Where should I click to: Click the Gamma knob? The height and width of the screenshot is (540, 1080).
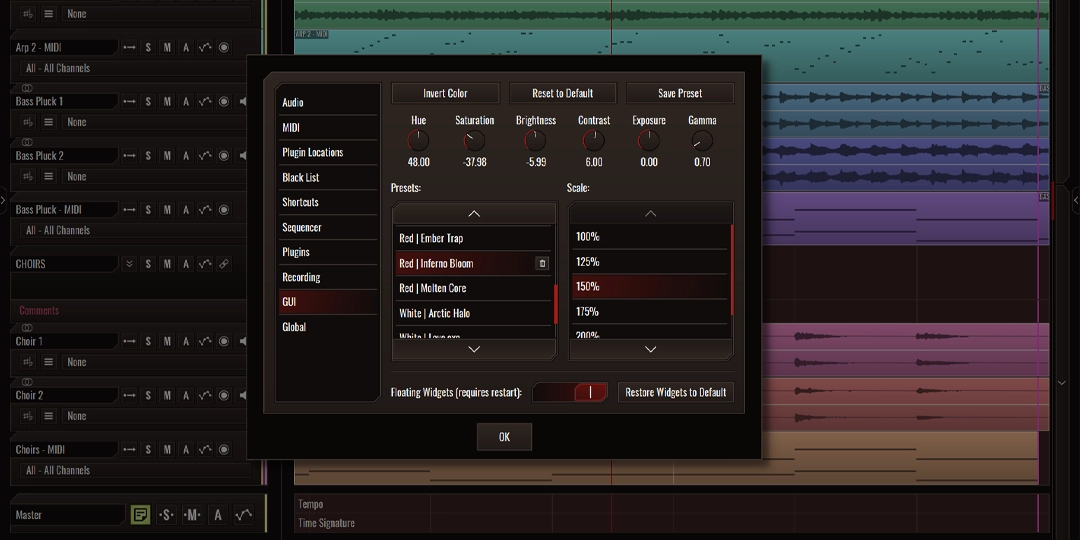tap(702, 141)
